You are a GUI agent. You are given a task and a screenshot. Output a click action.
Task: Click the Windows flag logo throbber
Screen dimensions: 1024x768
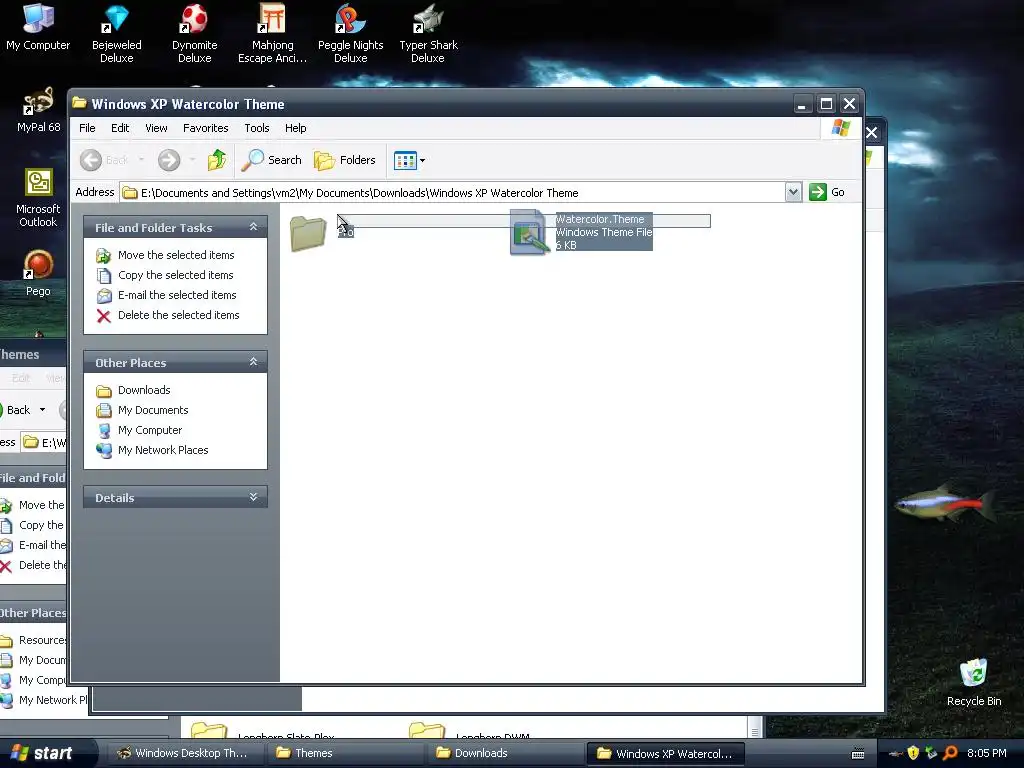click(840, 128)
